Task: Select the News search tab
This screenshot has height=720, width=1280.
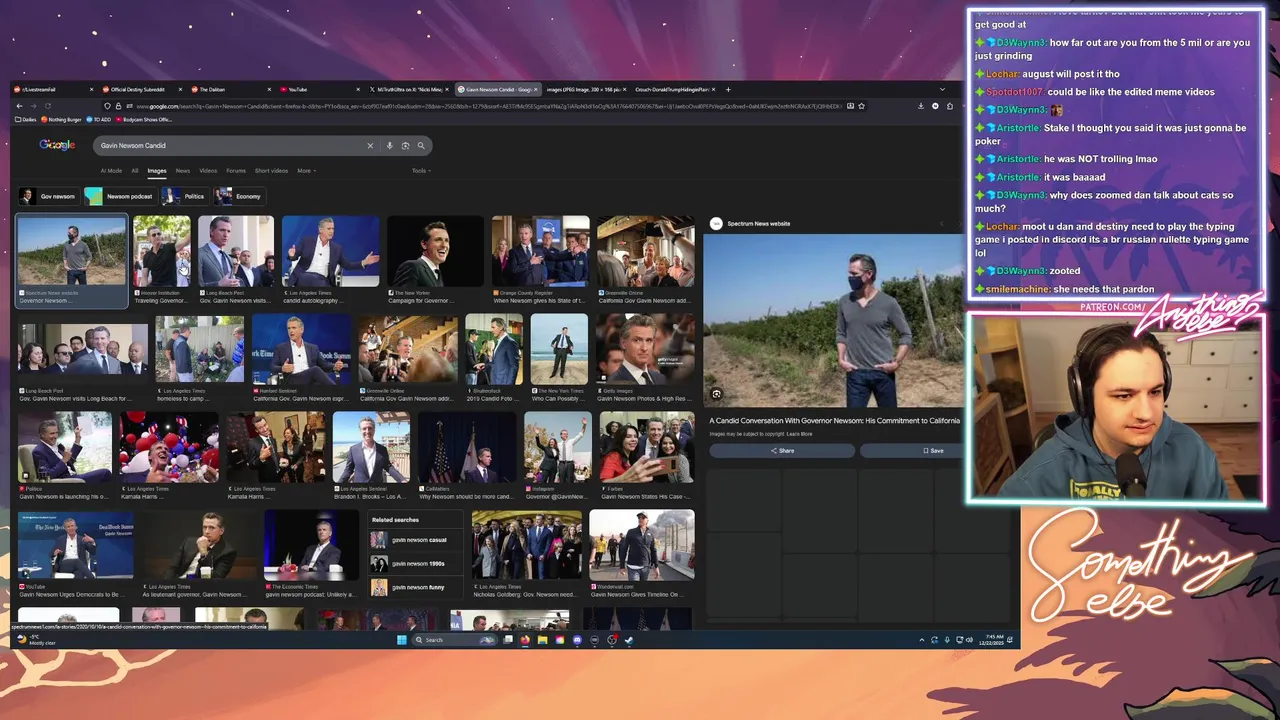Action: click(x=183, y=171)
